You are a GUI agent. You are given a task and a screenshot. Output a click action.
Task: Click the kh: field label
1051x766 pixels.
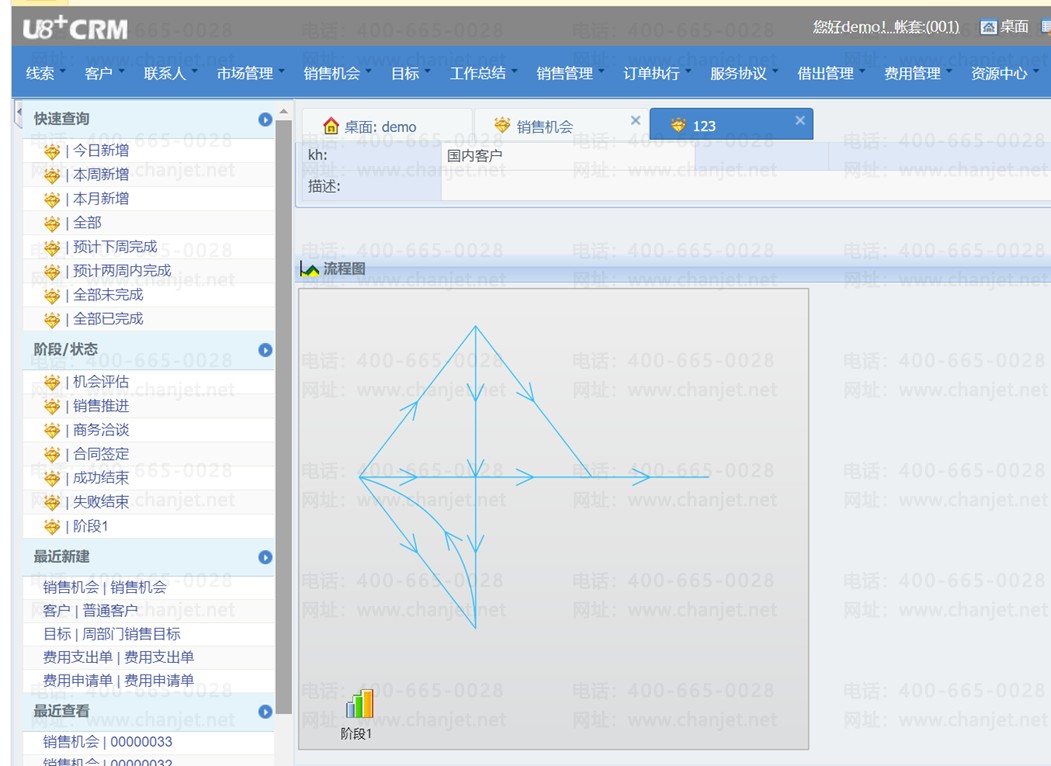coord(318,155)
